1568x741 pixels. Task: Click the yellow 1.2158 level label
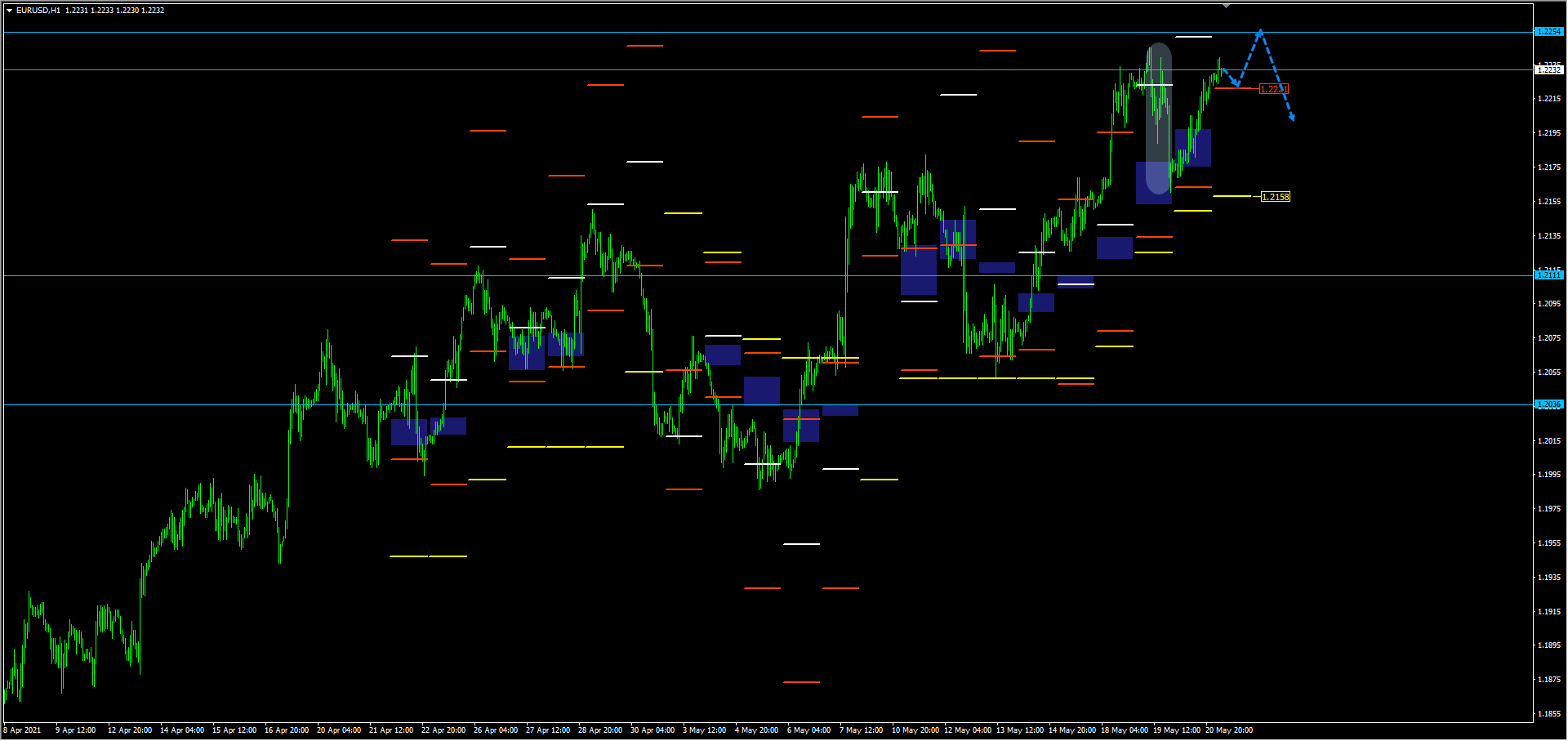1275,197
